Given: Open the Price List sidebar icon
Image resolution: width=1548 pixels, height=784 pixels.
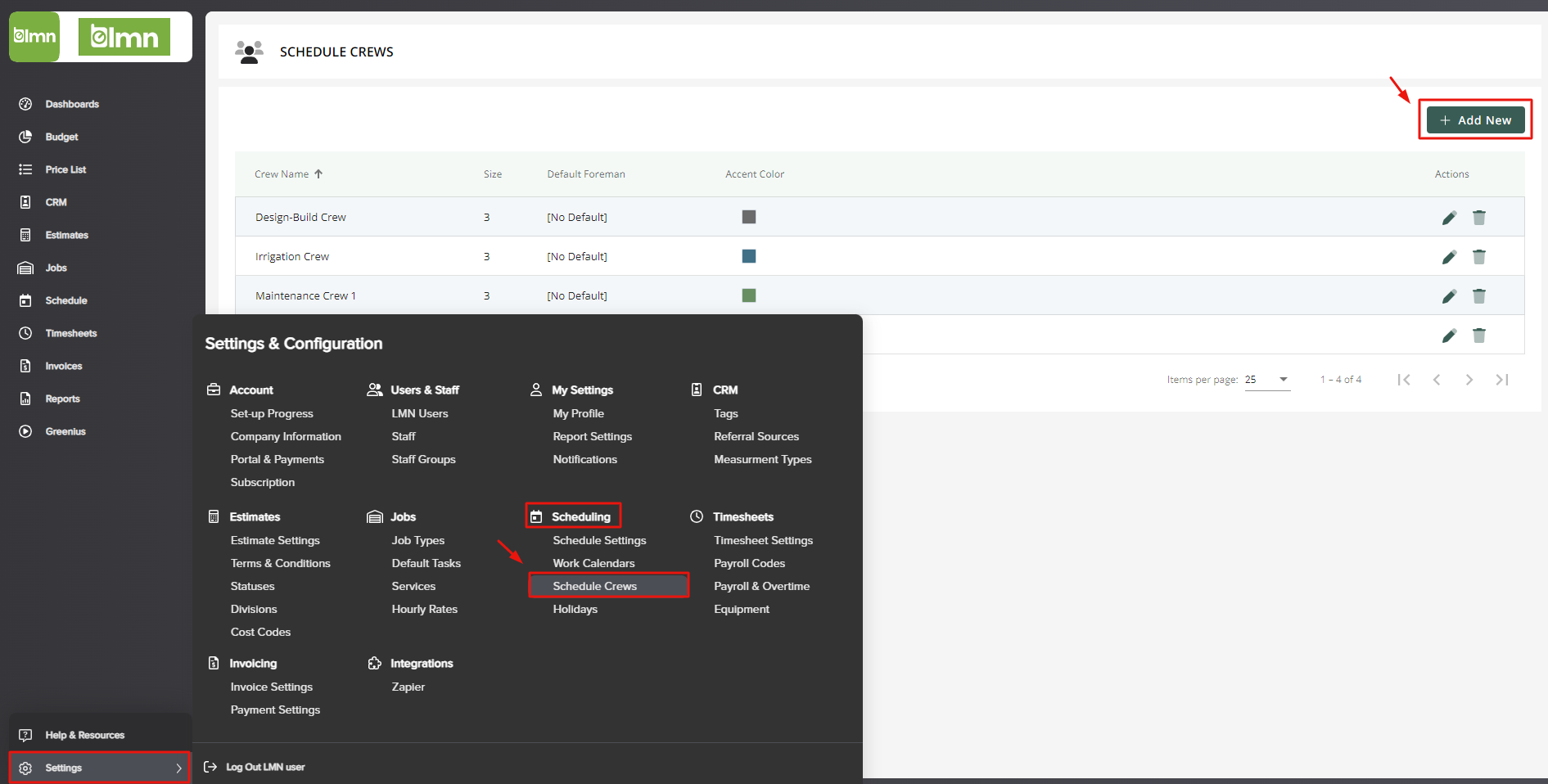Looking at the screenshot, I should coord(25,169).
